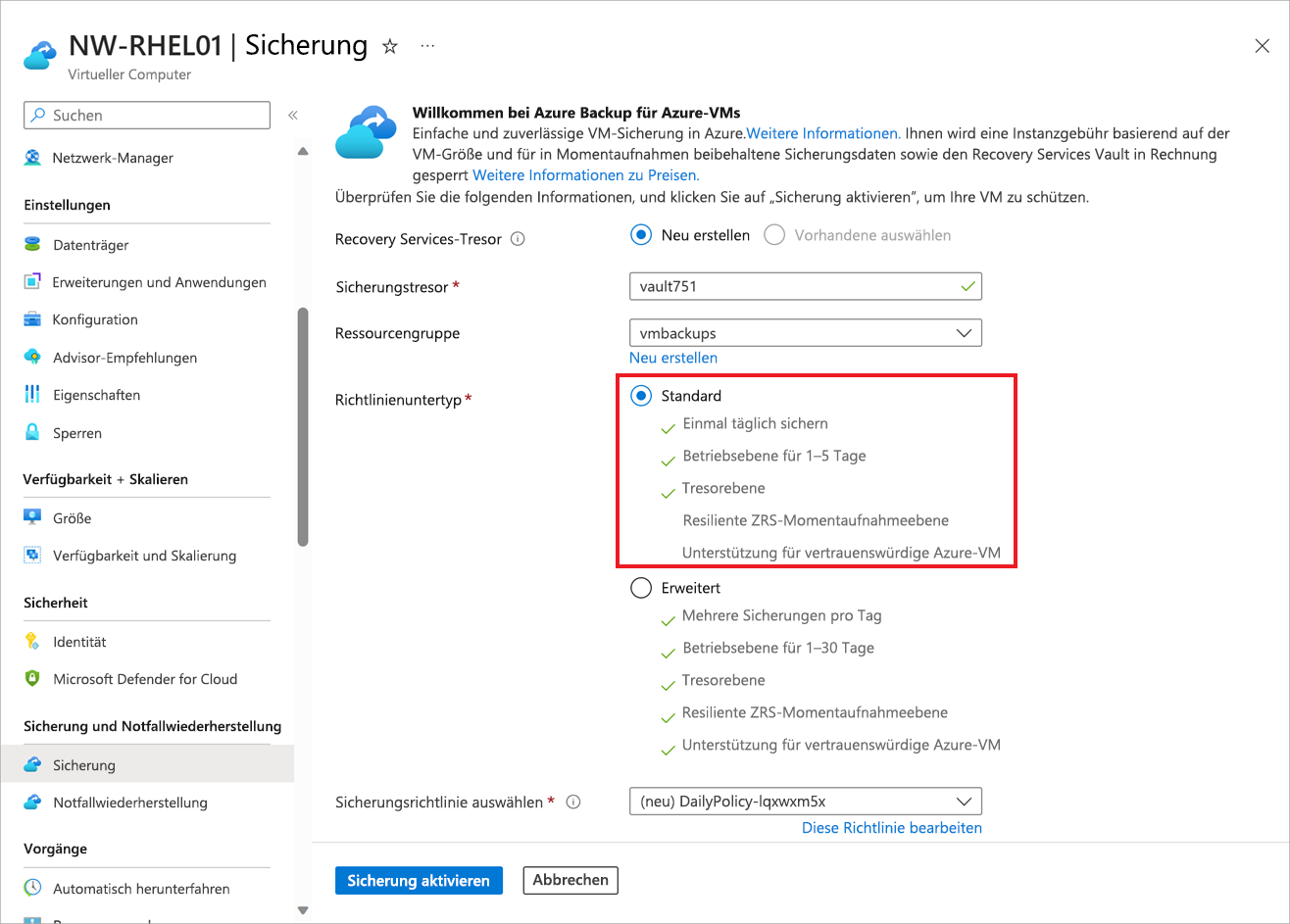Click Neu erstellen link under Ressourcengruppe

tap(673, 358)
